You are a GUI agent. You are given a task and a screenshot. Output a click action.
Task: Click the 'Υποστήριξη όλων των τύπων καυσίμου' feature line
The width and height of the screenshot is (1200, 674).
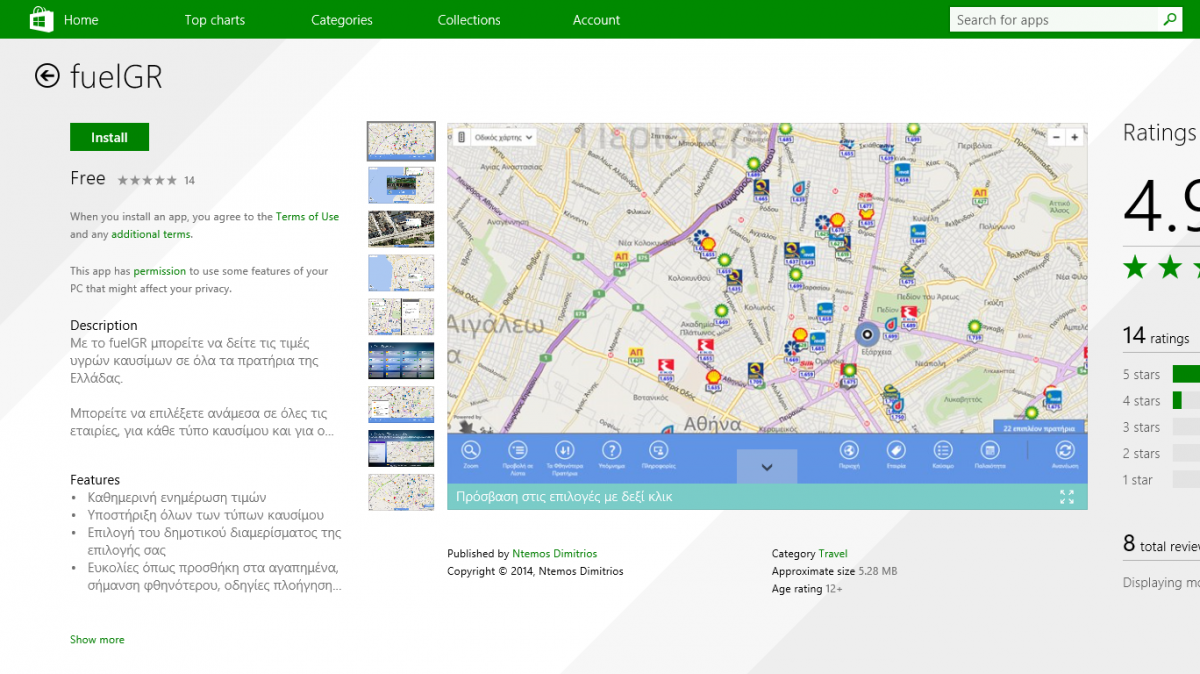click(206, 515)
